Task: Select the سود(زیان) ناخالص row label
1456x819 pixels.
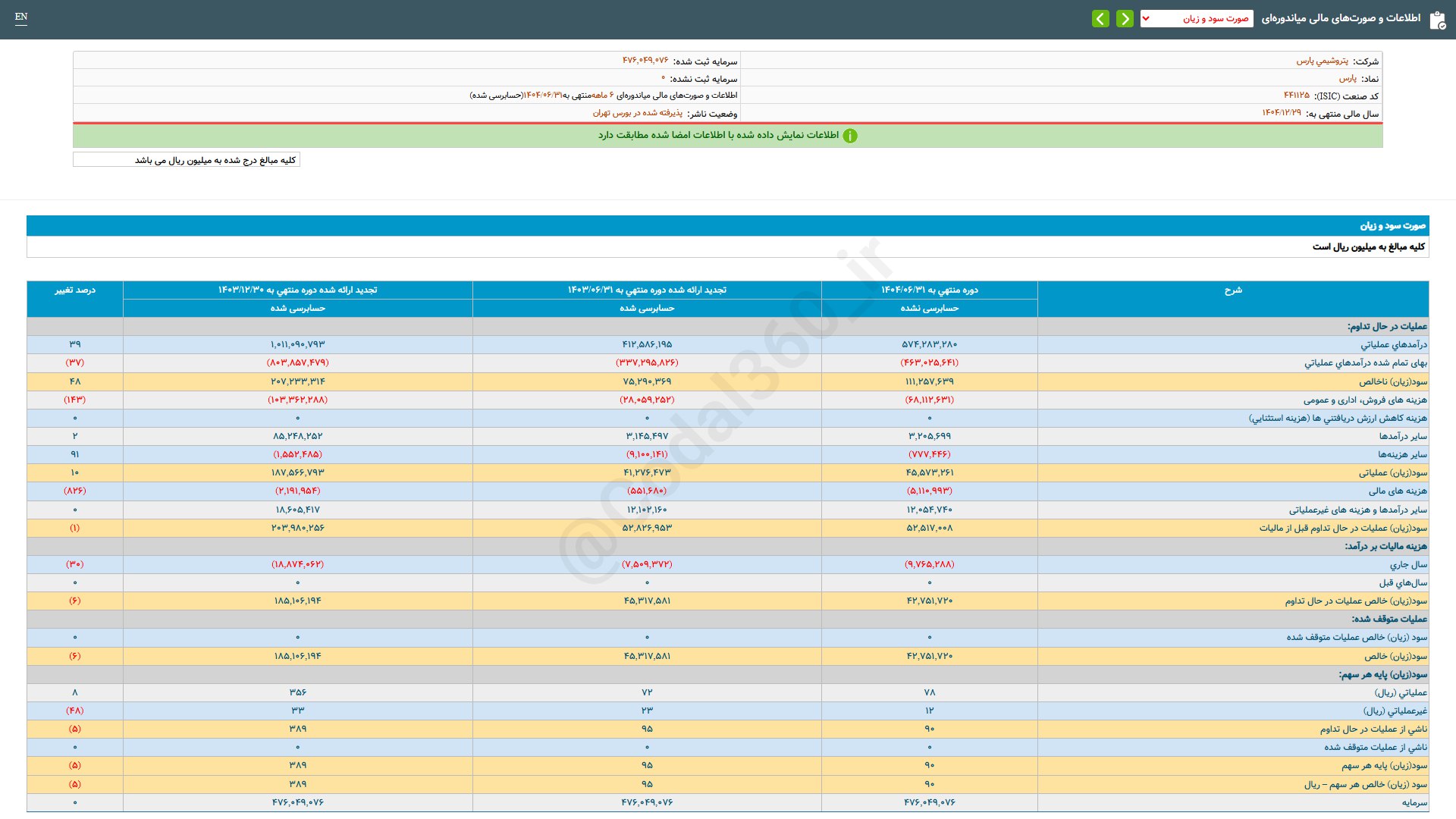Action: [x=1392, y=381]
